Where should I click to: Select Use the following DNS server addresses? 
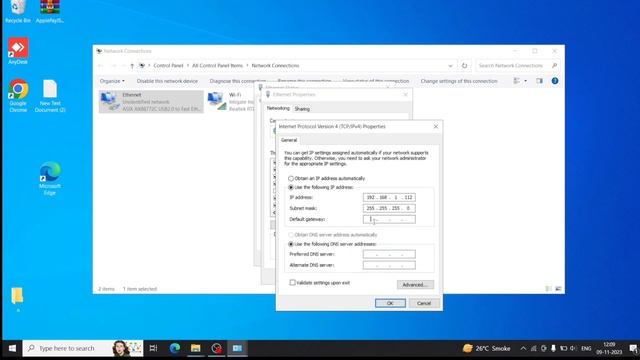[291, 244]
